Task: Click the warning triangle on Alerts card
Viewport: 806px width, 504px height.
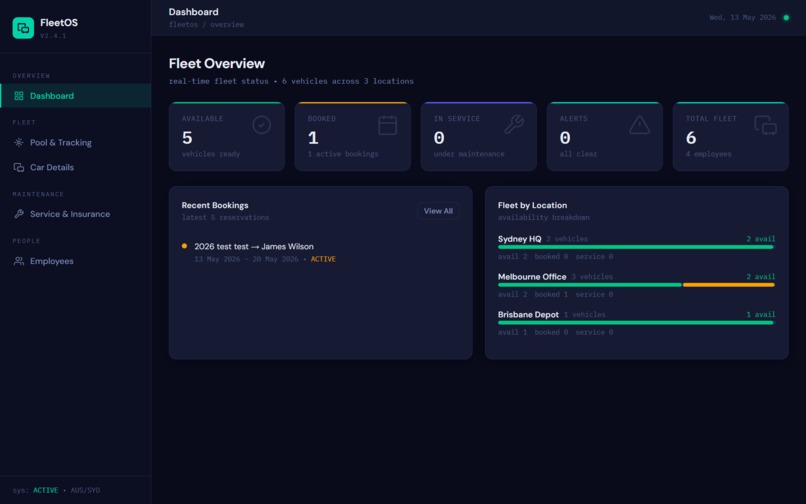Action: tap(639, 125)
